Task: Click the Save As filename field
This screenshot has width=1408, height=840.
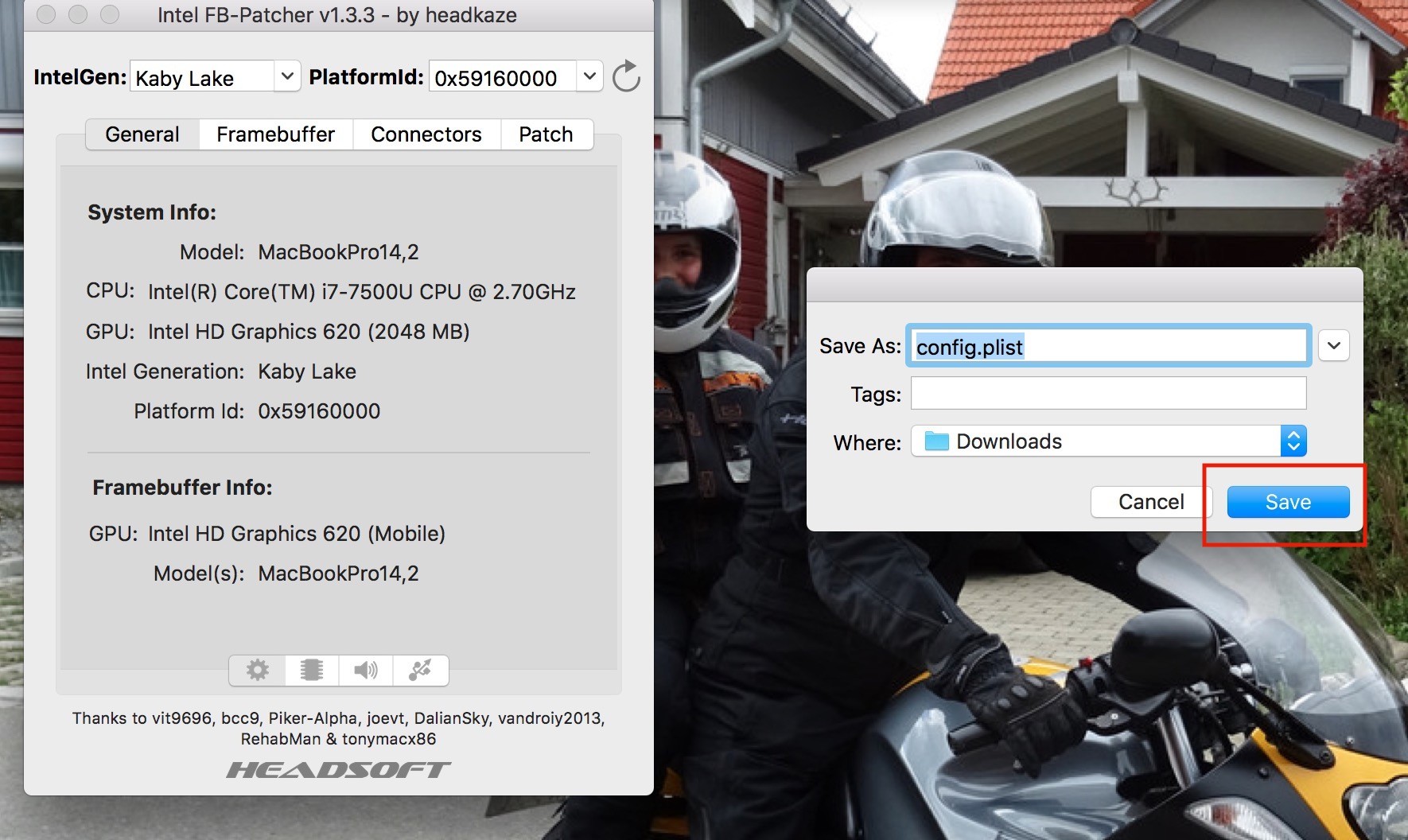Action: tap(1107, 347)
